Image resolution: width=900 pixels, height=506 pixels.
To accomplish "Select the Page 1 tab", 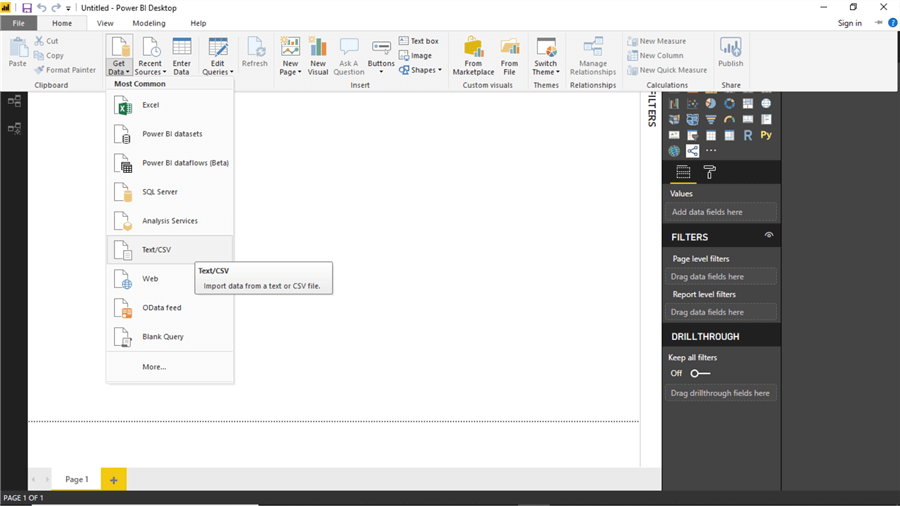I will tap(77, 479).
